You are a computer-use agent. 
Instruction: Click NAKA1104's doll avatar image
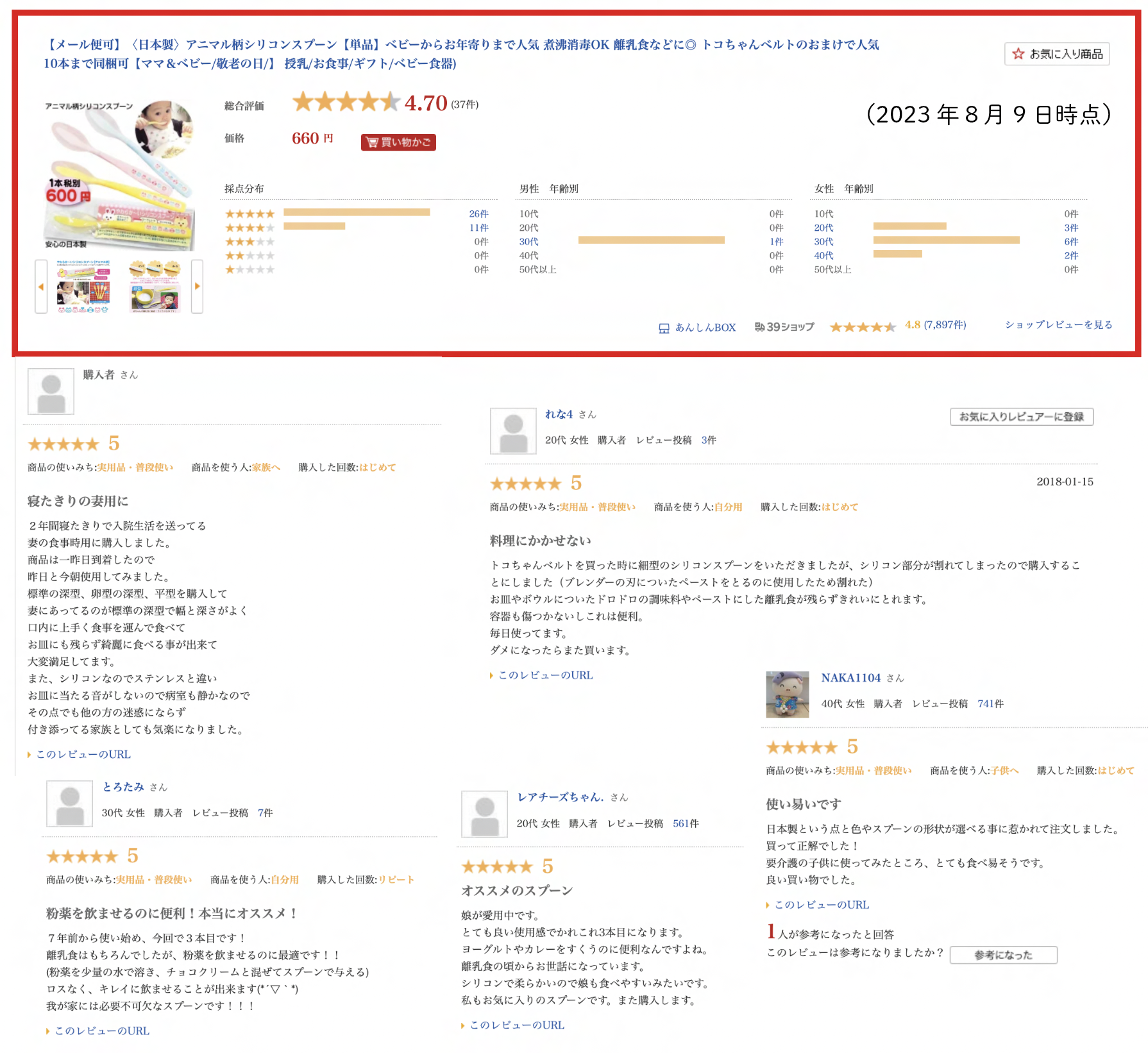pos(788,695)
